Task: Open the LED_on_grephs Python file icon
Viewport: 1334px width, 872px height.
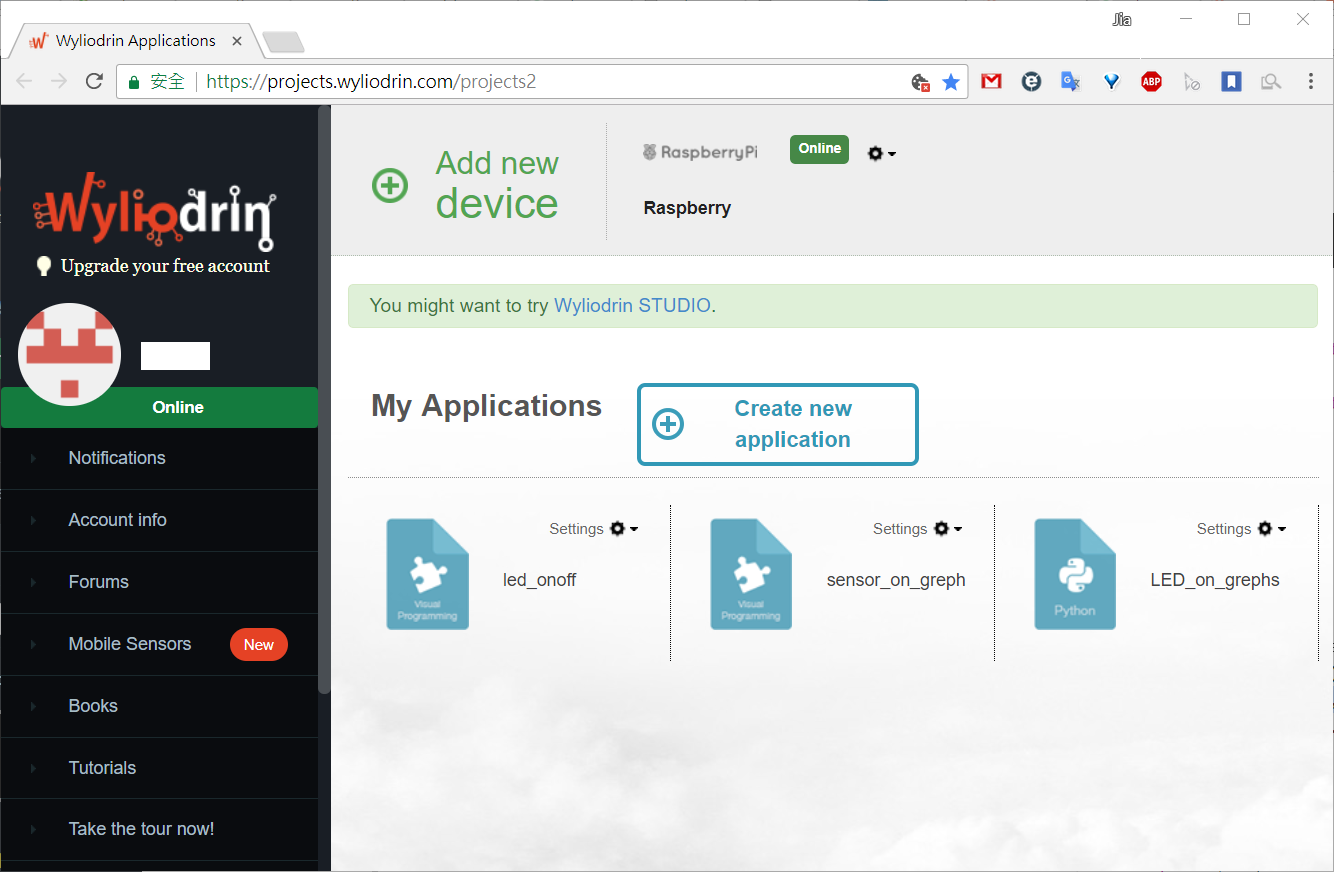Action: point(1075,574)
